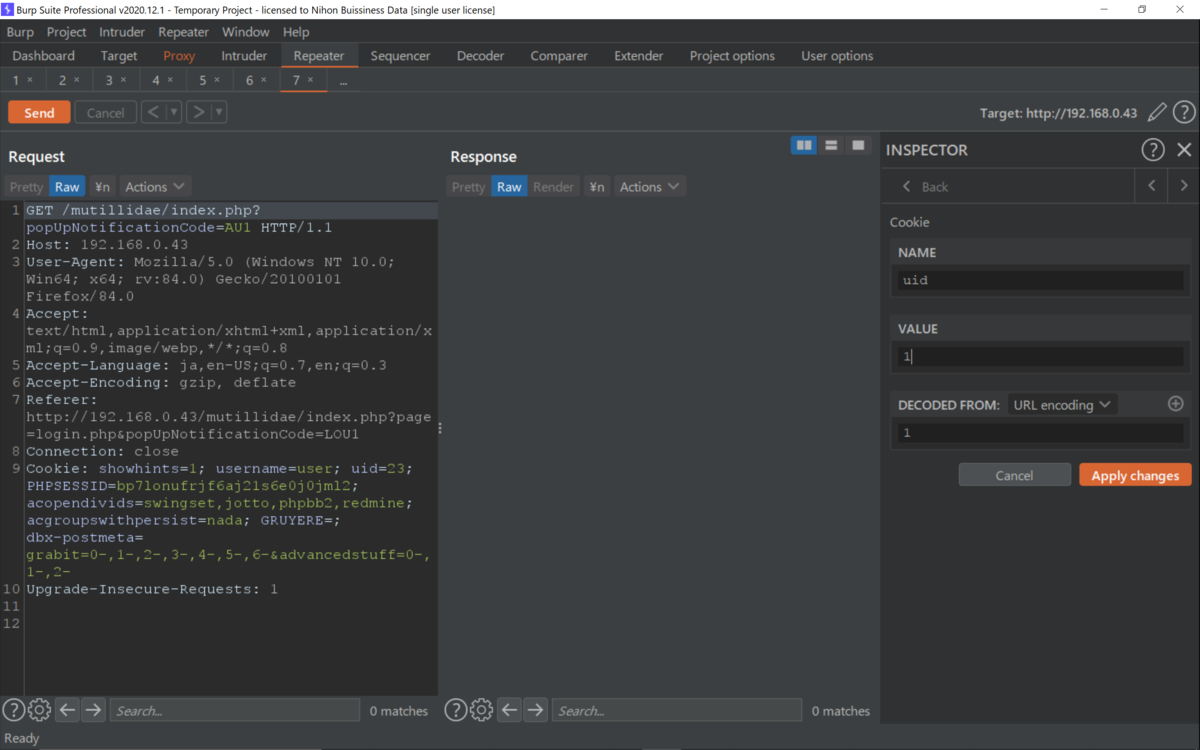The image size is (1200, 750).
Task: Click Apply changes in Inspector
Action: [x=1135, y=475]
